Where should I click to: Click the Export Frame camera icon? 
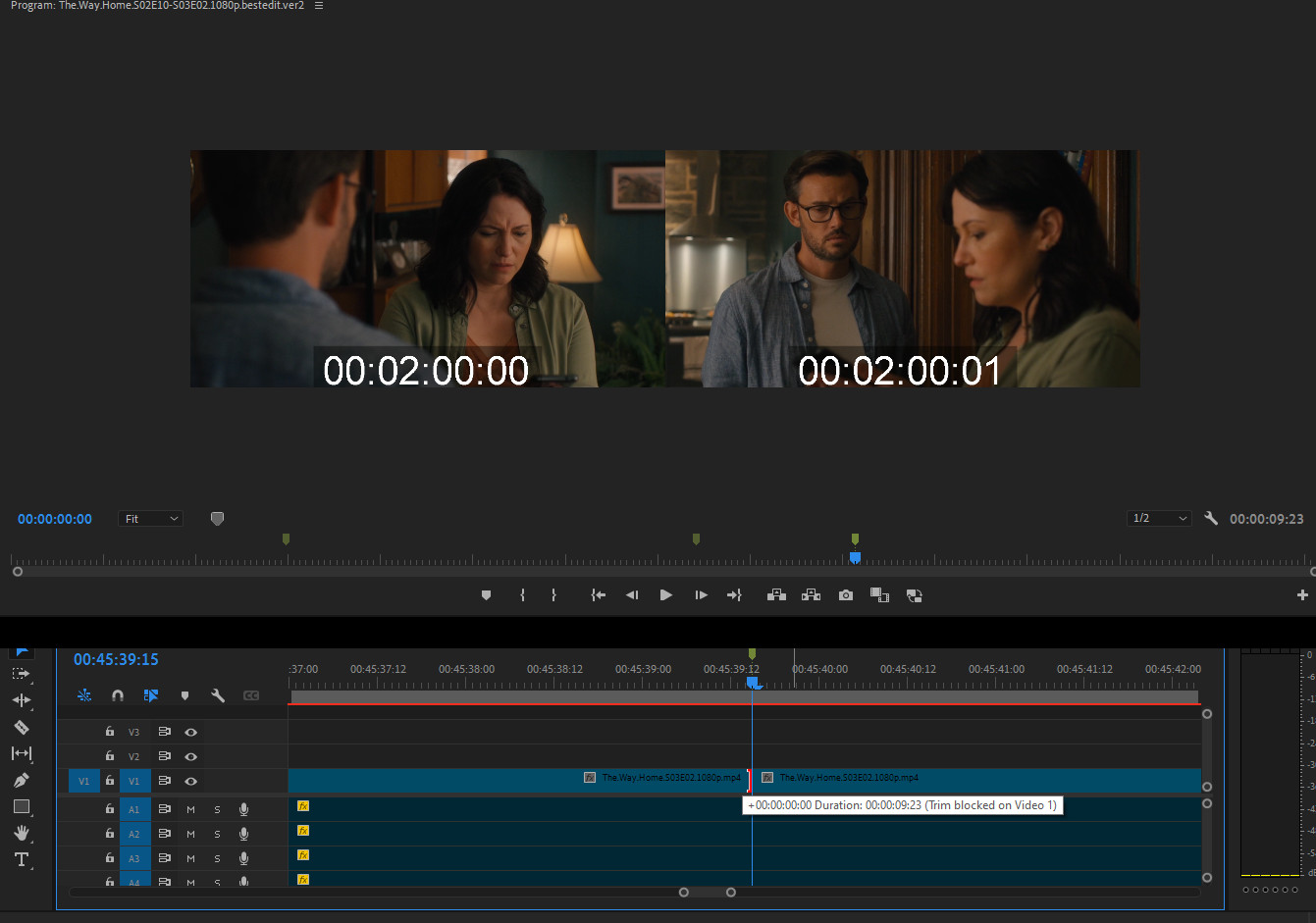click(846, 595)
